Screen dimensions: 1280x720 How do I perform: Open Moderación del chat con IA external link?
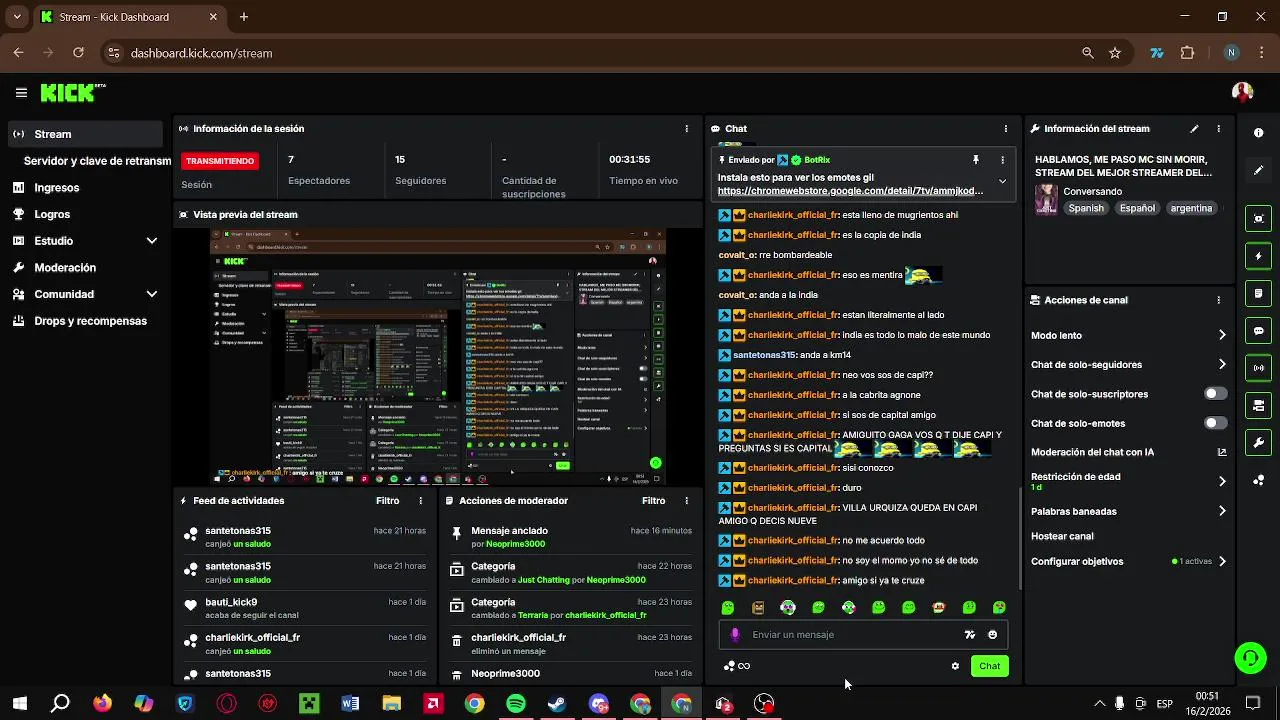pyautogui.click(x=1222, y=452)
